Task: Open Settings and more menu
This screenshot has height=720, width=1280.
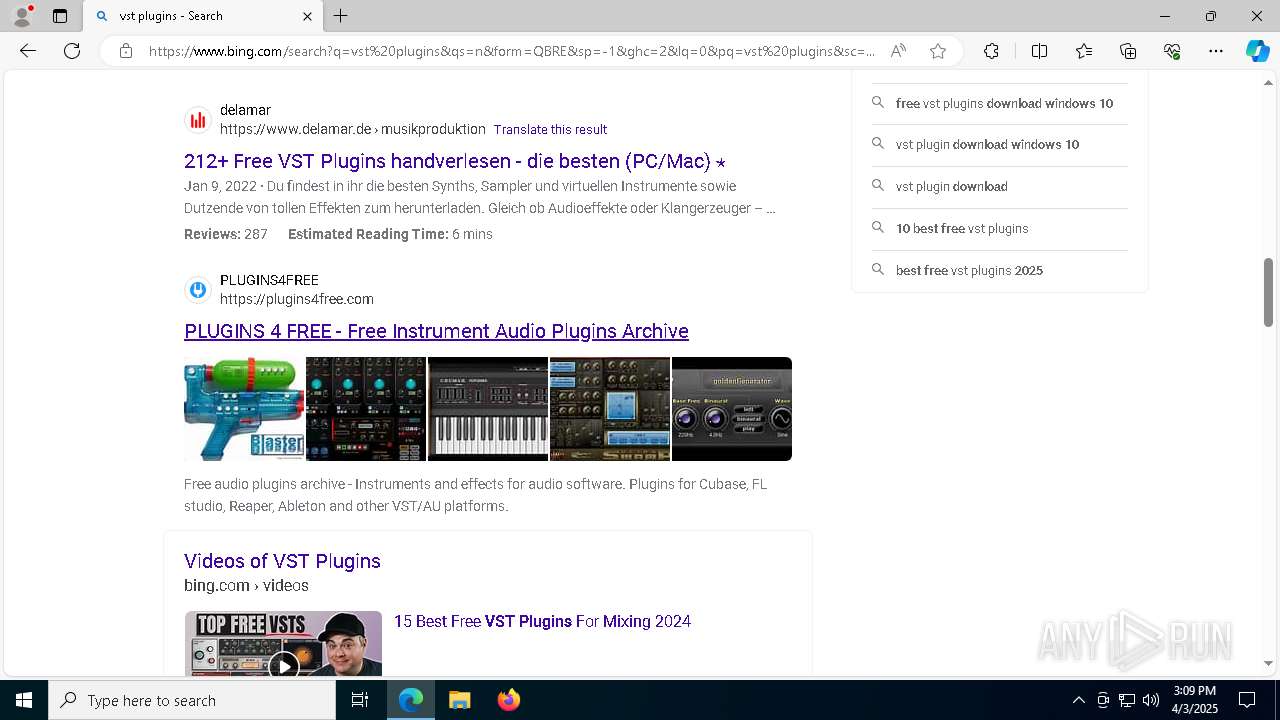Action: [1216, 51]
